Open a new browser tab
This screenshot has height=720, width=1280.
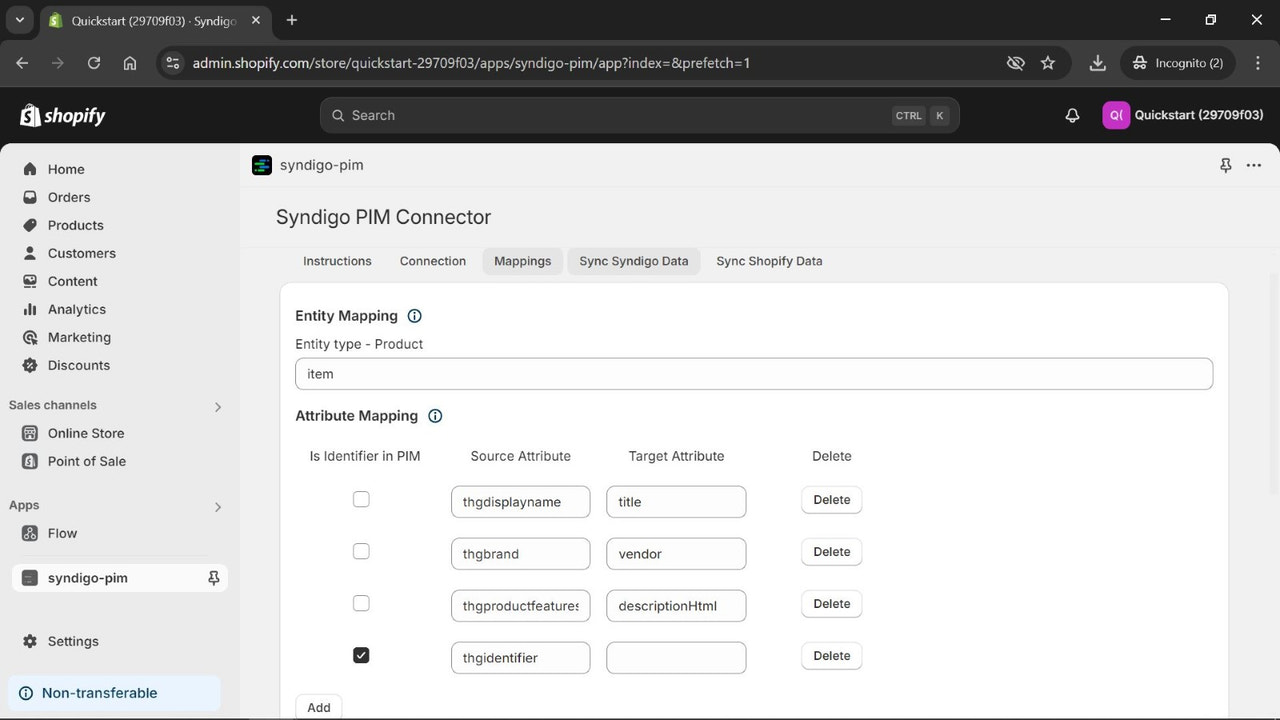click(x=292, y=20)
